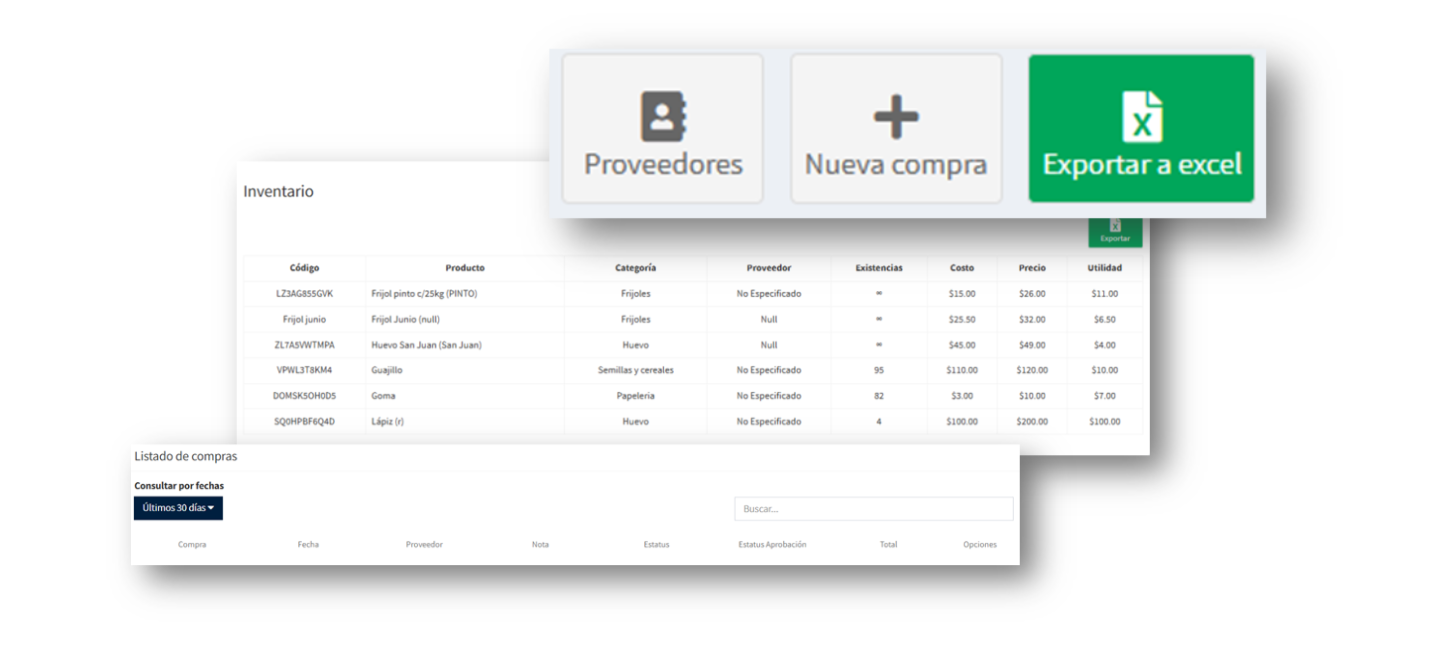
Task: Click the Buscar search field
Action: click(x=873, y=509)
